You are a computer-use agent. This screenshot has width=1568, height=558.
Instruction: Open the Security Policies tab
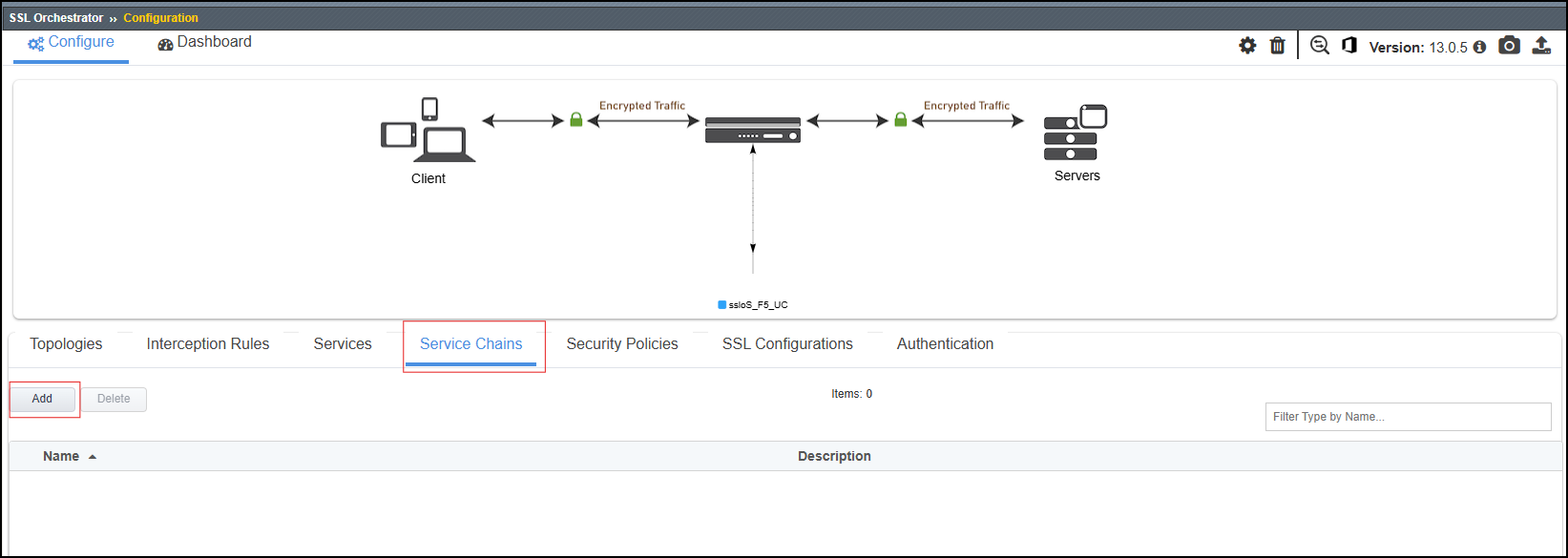tap(622, 344)
